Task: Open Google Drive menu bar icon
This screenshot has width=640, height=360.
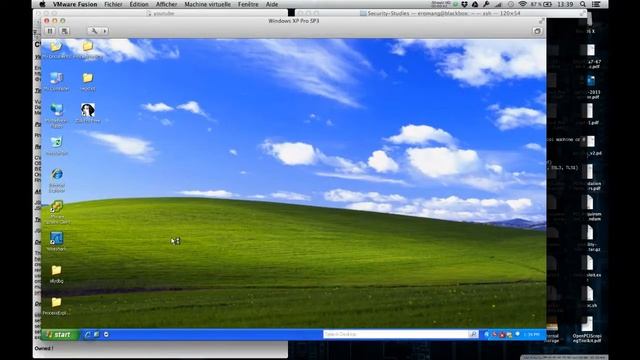Action: [475, 4]
